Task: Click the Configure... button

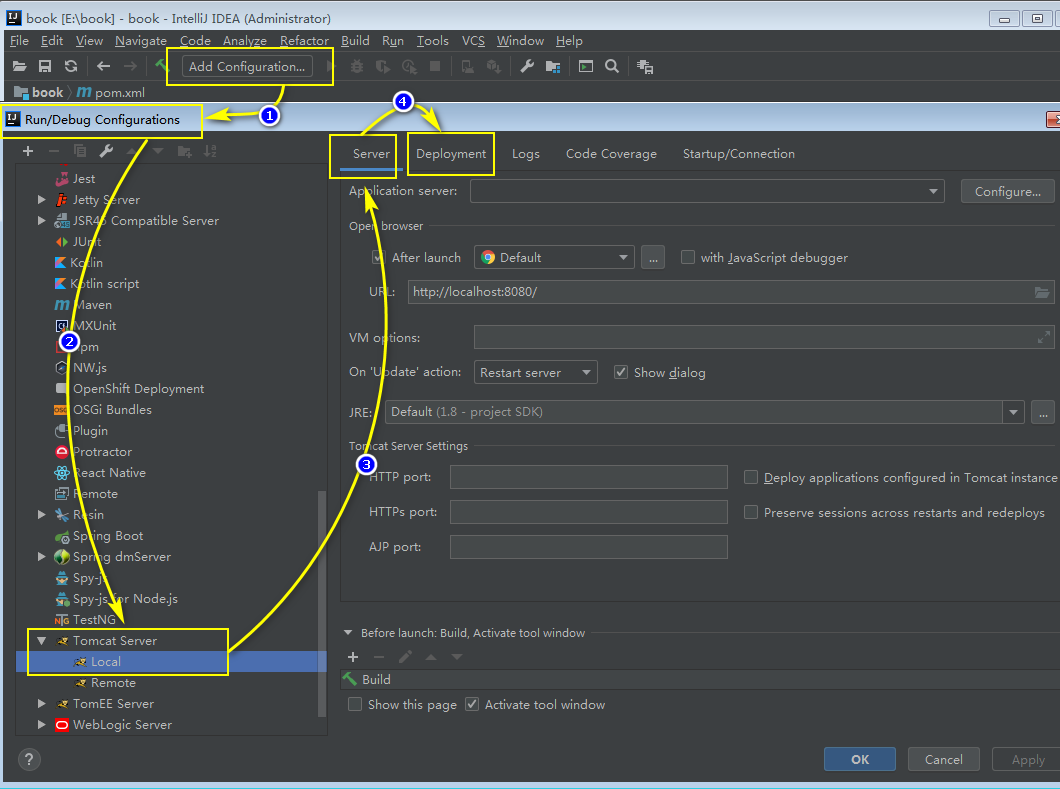Action: [x=1007, y=191]
